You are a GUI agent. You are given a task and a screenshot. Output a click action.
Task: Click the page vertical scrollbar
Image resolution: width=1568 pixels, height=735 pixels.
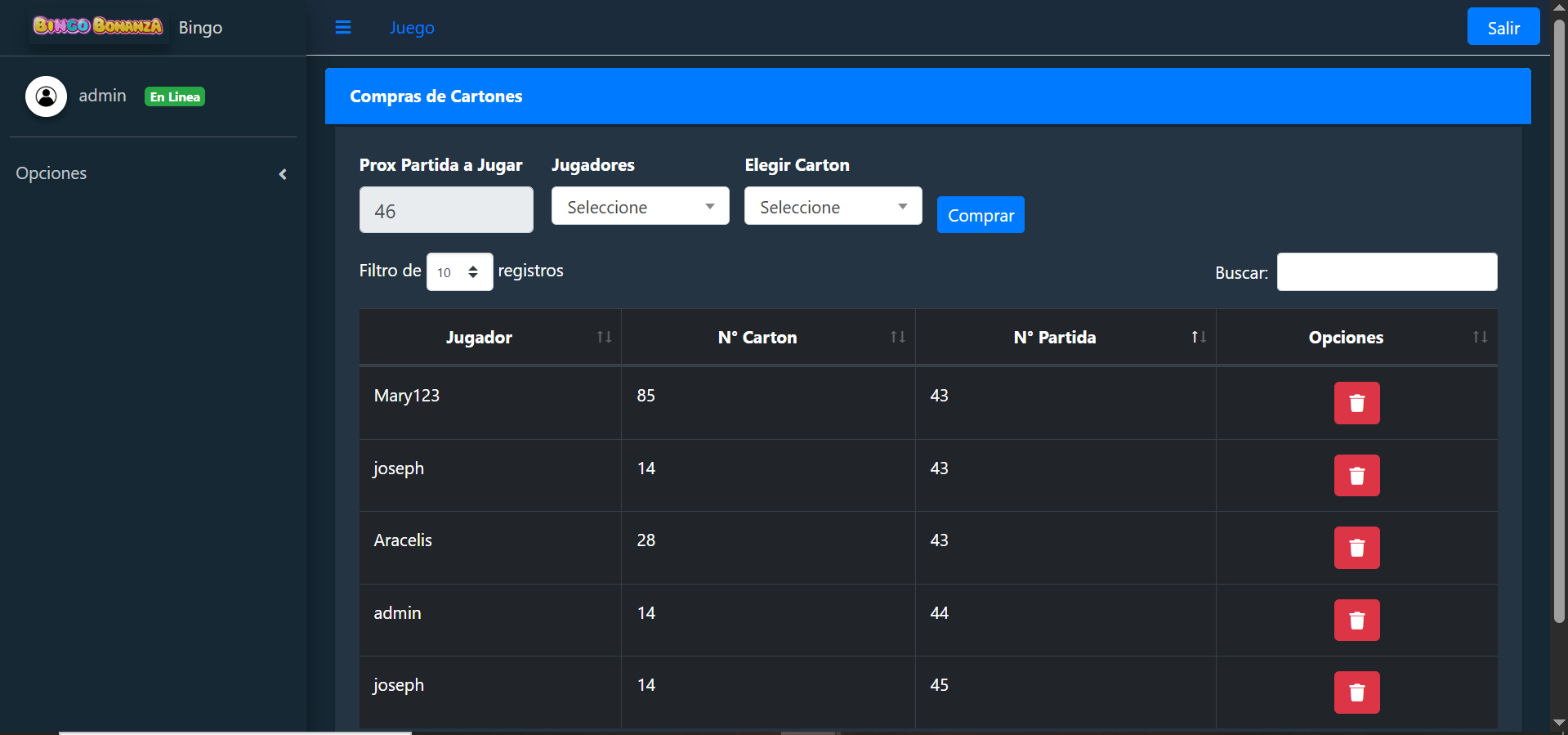tap(1559, 327)
